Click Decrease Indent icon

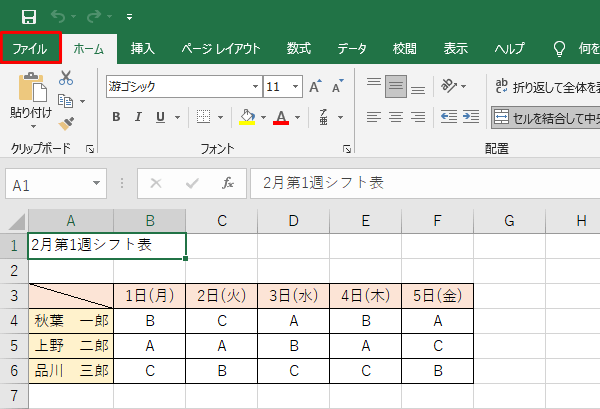(449, 117)
